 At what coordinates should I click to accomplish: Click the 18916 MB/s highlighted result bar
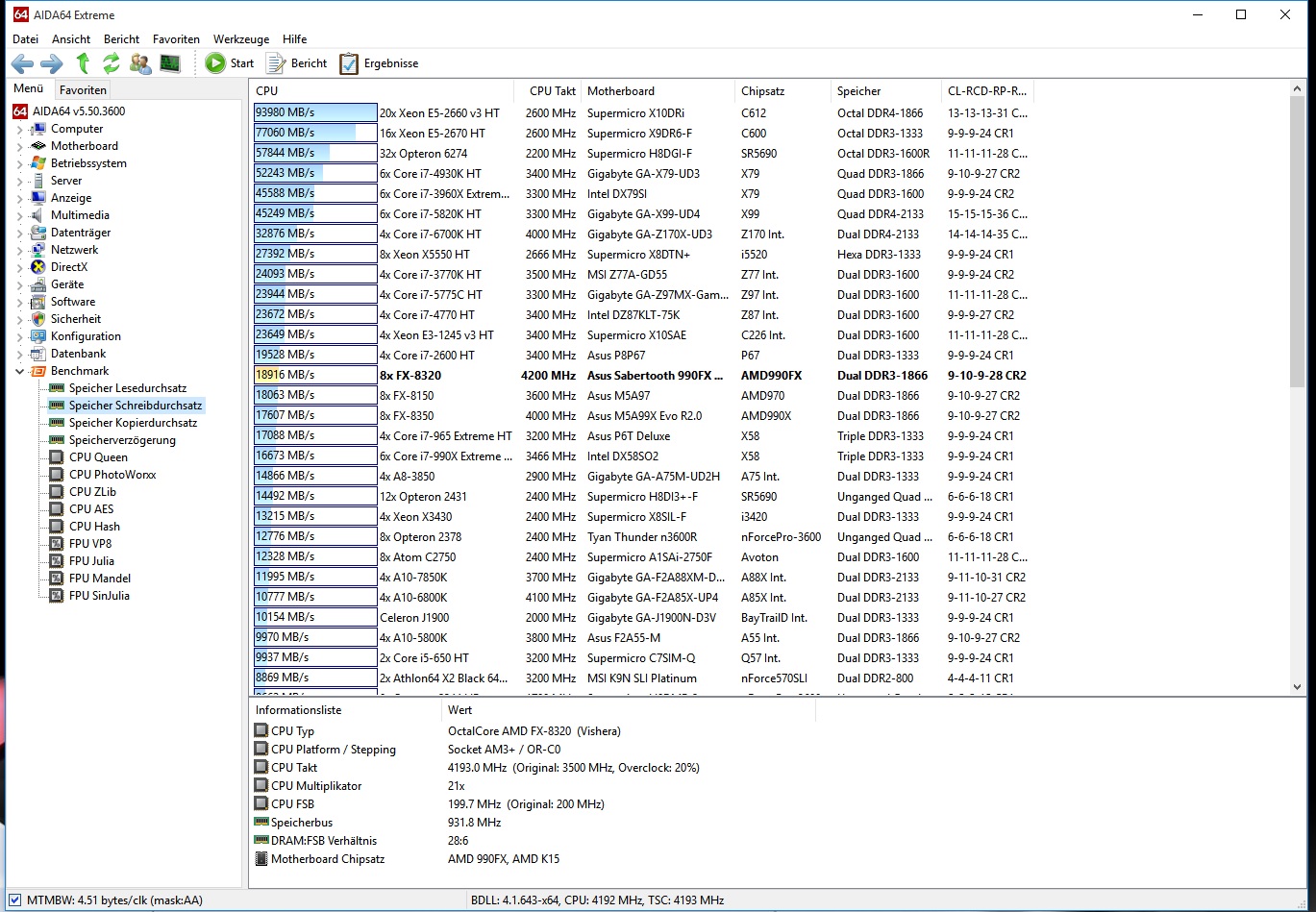coord(315,375)
